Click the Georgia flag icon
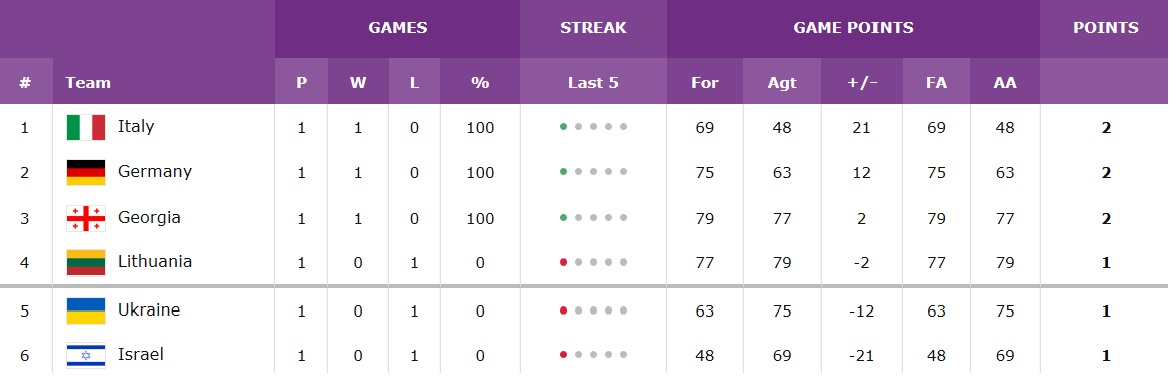 pyautogui.click(x=86, y=218)
